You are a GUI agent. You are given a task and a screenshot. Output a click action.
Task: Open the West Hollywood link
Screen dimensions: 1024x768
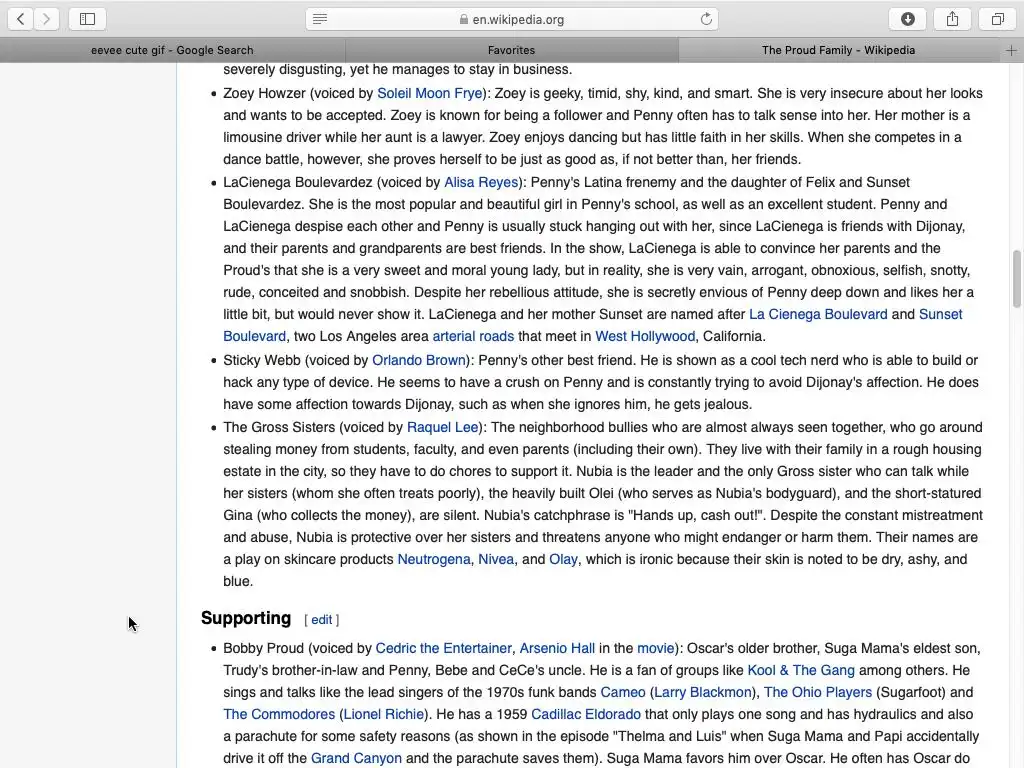[645, 336]
